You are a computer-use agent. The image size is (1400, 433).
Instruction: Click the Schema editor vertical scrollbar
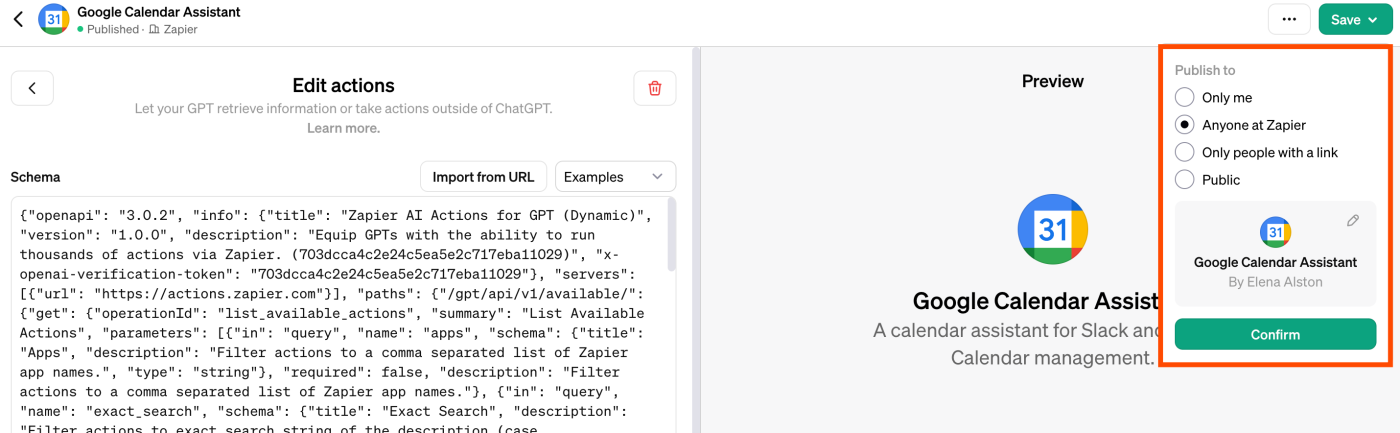671,235
